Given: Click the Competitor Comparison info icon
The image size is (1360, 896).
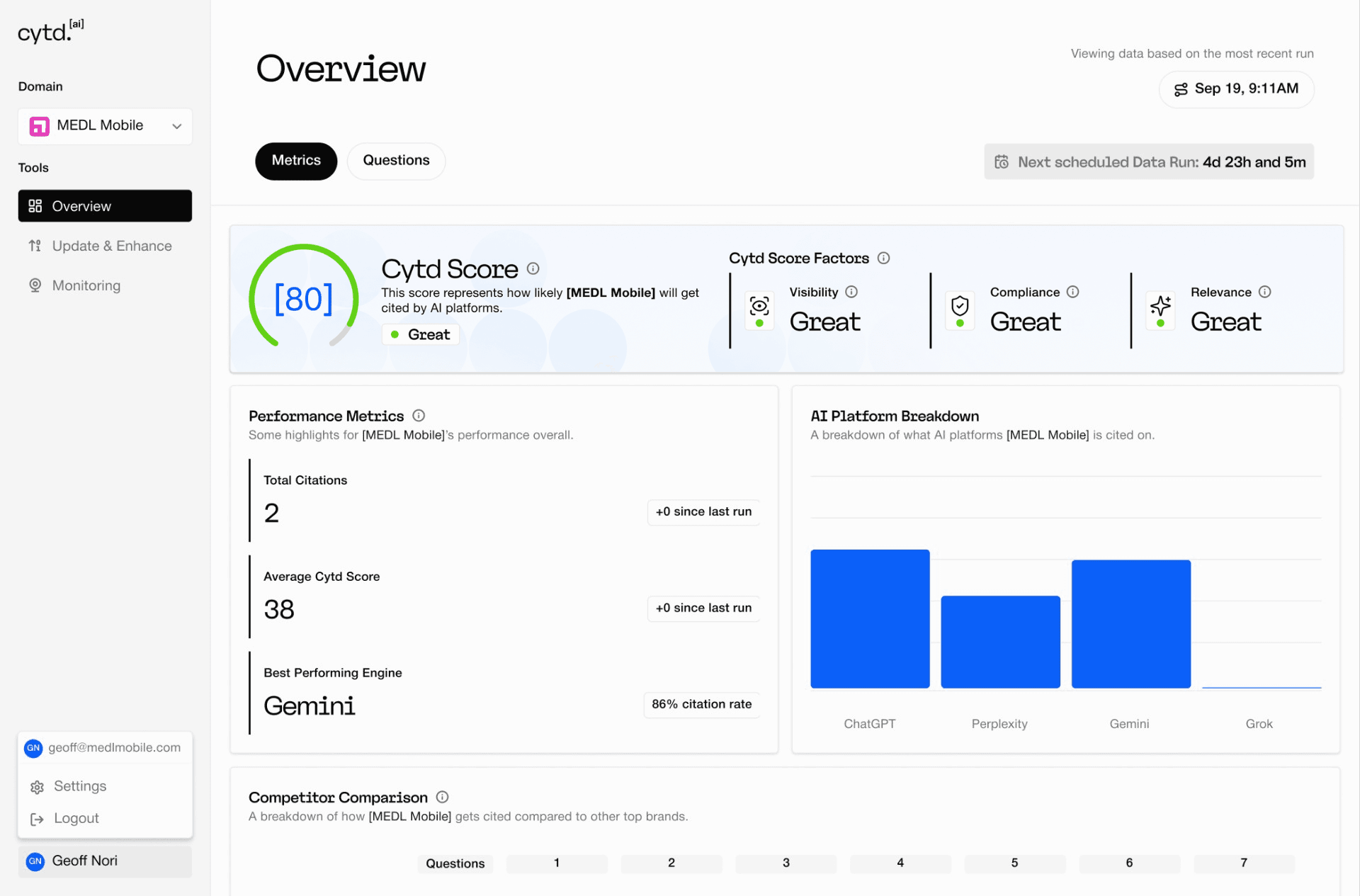Looking at the screenshot, I should click(x=442, y=797).
